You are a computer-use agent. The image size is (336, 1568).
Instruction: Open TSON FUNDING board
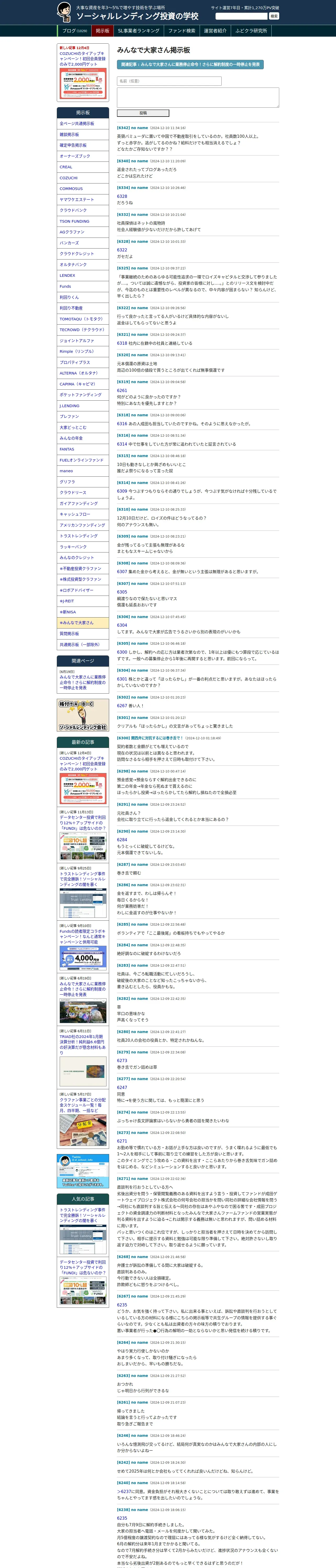[x=83, y=222]
